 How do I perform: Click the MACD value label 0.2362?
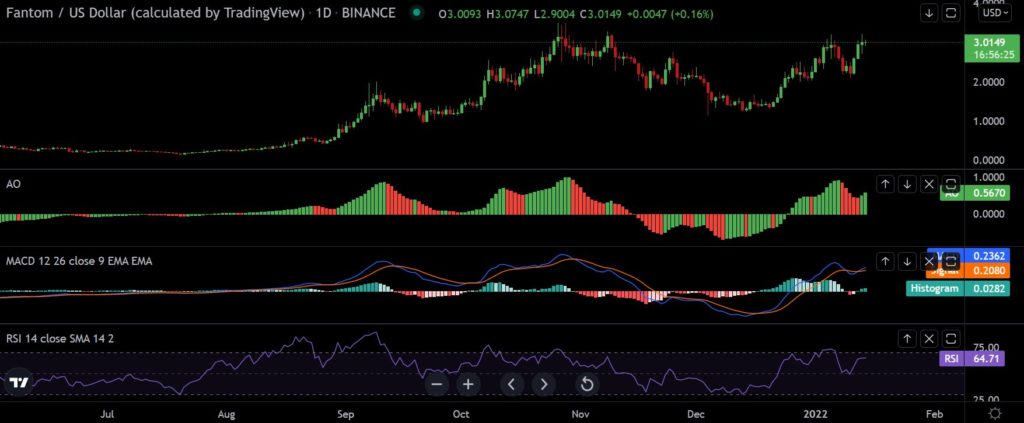pyautogui.click(x=987, y=256)
